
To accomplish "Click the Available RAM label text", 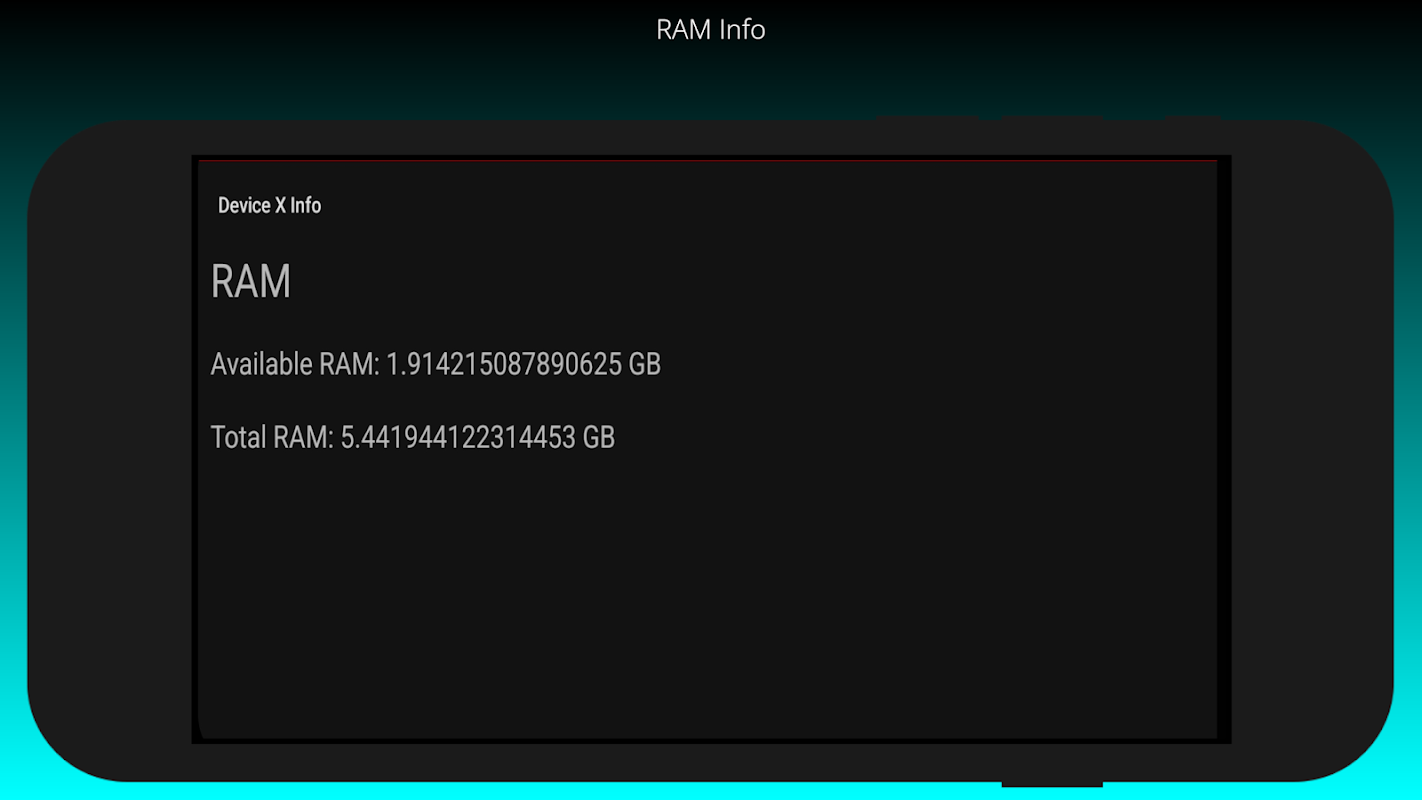I will point(295,364).
